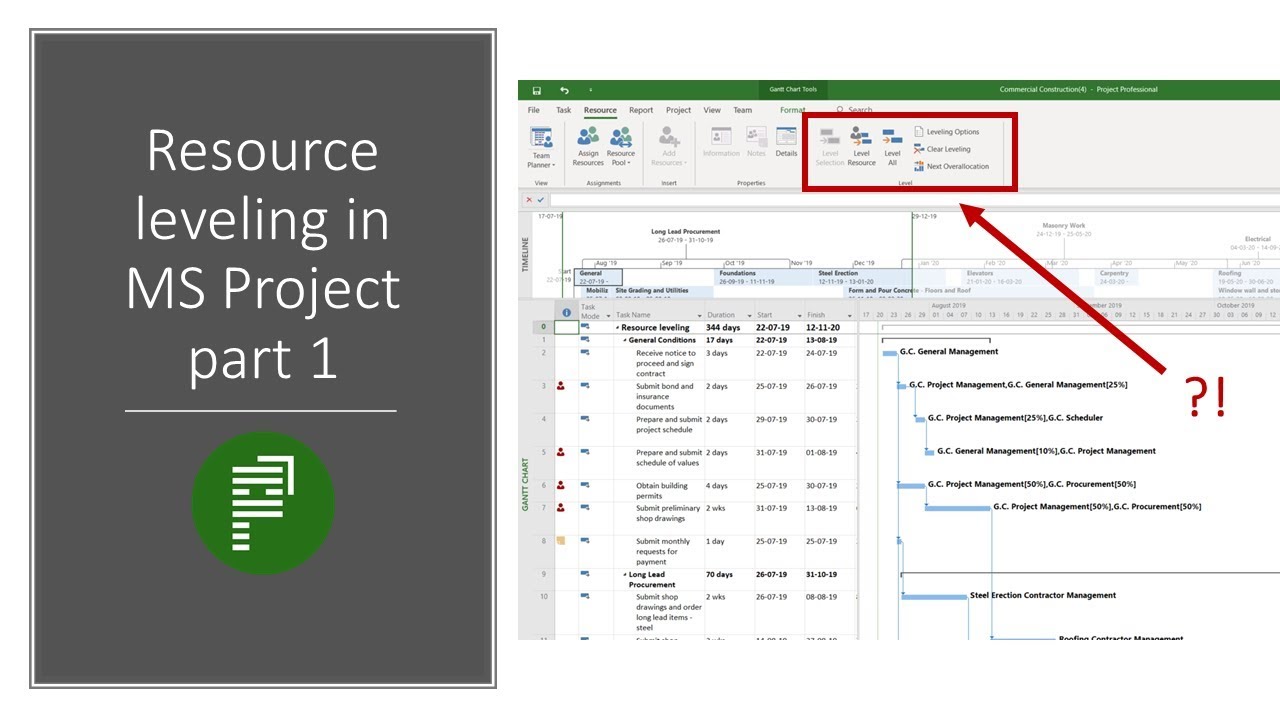Click 'Submit bond and insurance documents' task
The width and height of the screenshot is (1280, 720).
point(665,396)
